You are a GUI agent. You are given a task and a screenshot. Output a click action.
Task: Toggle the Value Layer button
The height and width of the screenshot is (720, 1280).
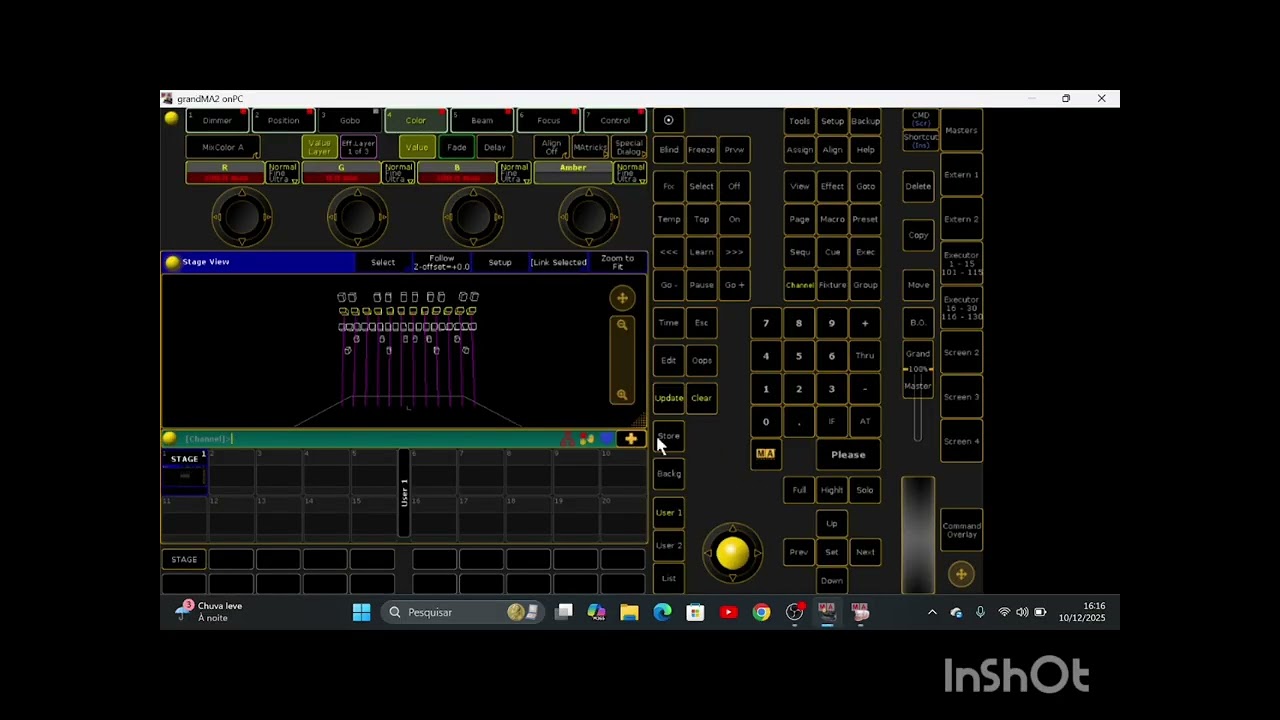(319, 147)
